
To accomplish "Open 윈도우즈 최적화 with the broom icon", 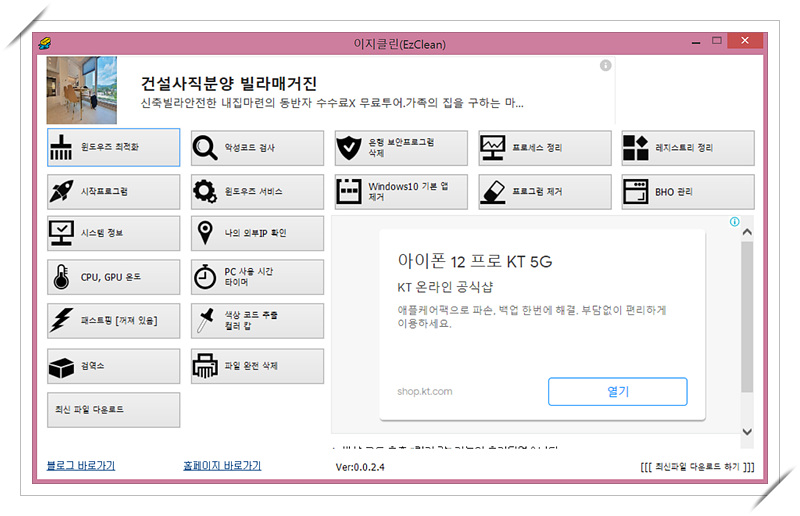I will point(113,148).
